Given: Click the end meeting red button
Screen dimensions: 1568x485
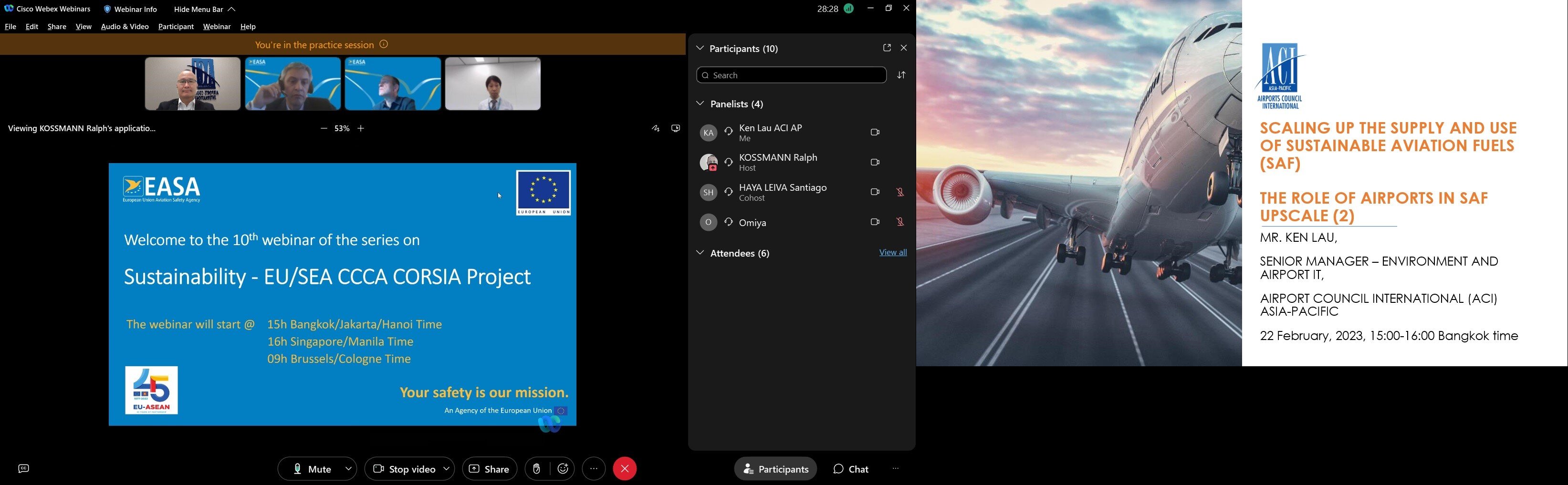Looking at the screenshot, I should 625,469.
